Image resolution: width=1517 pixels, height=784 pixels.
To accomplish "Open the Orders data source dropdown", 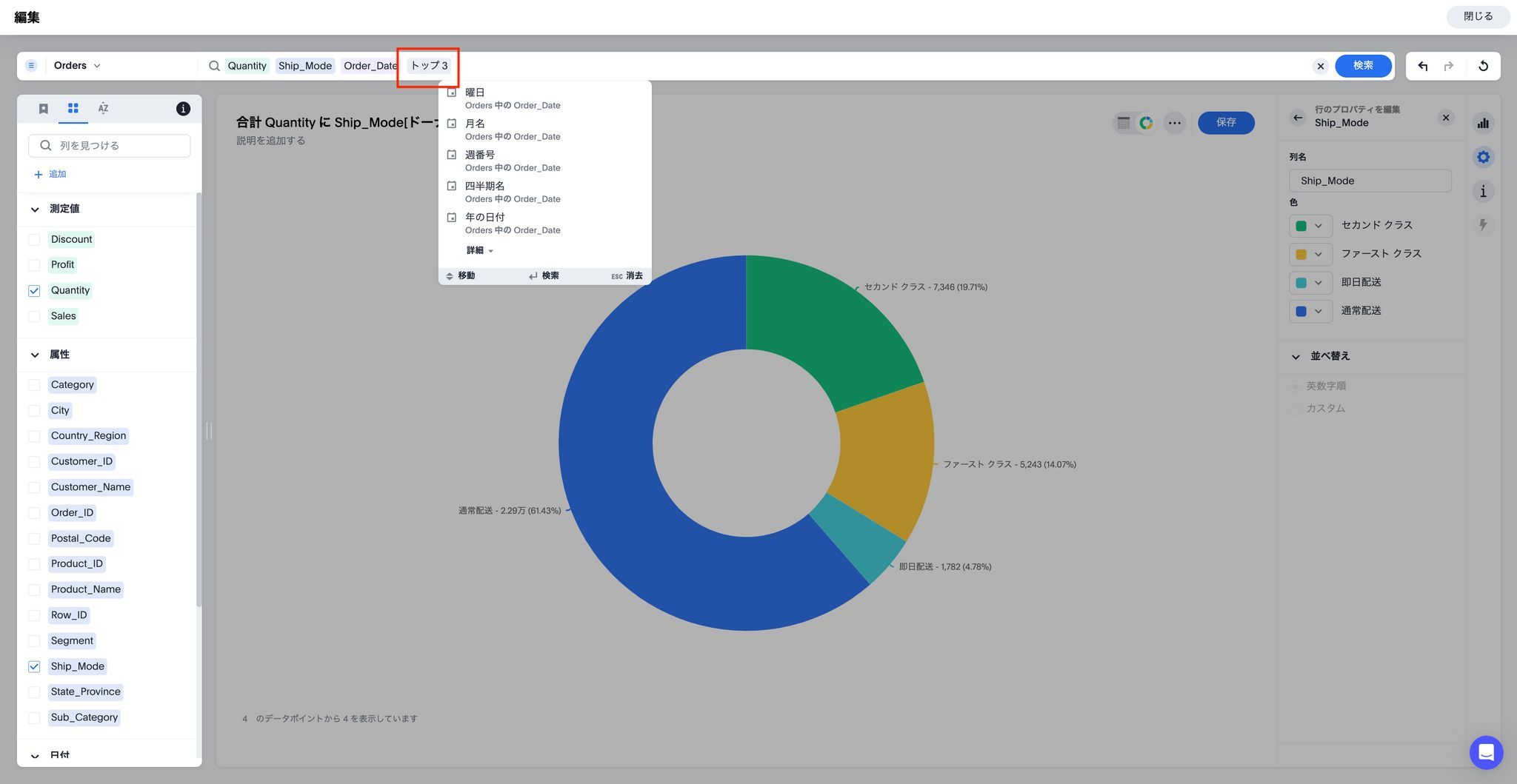I will coord(77,66).
